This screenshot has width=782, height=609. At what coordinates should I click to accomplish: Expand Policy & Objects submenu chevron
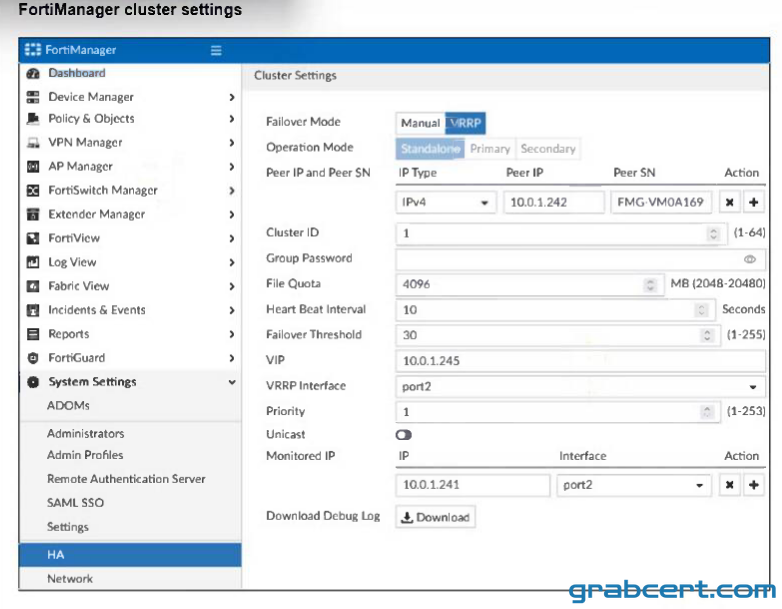pyautogui.click(x=232, y=119)
